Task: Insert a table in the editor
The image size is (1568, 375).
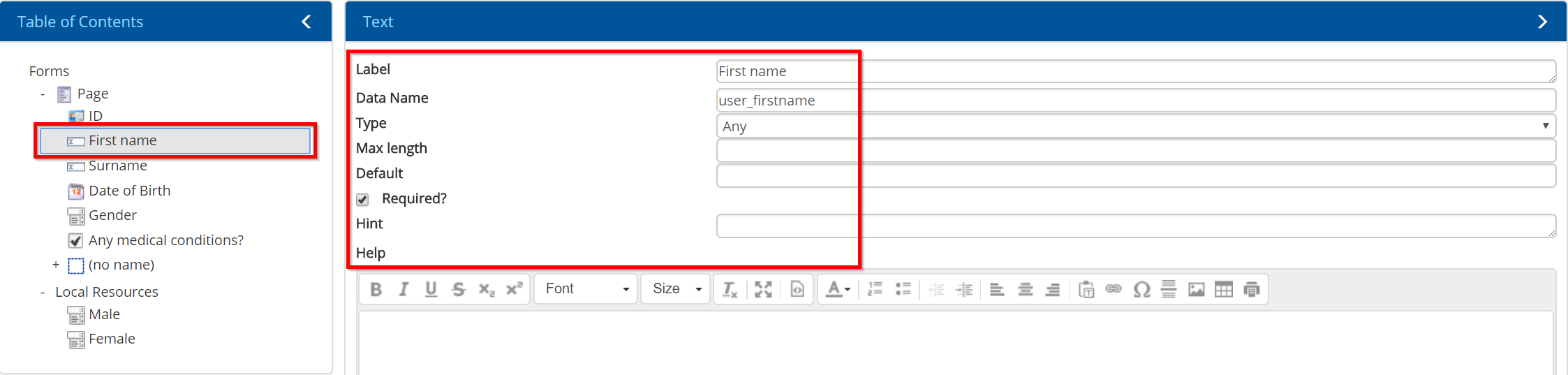Action: 1223,289
